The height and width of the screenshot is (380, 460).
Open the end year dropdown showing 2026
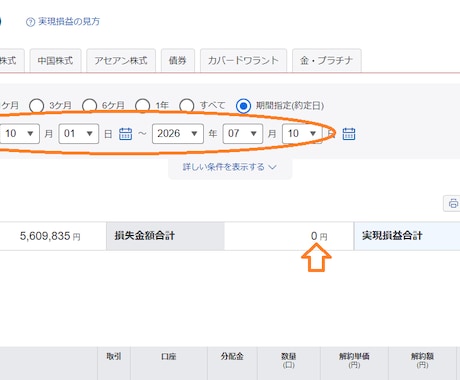tap(178, 134)
